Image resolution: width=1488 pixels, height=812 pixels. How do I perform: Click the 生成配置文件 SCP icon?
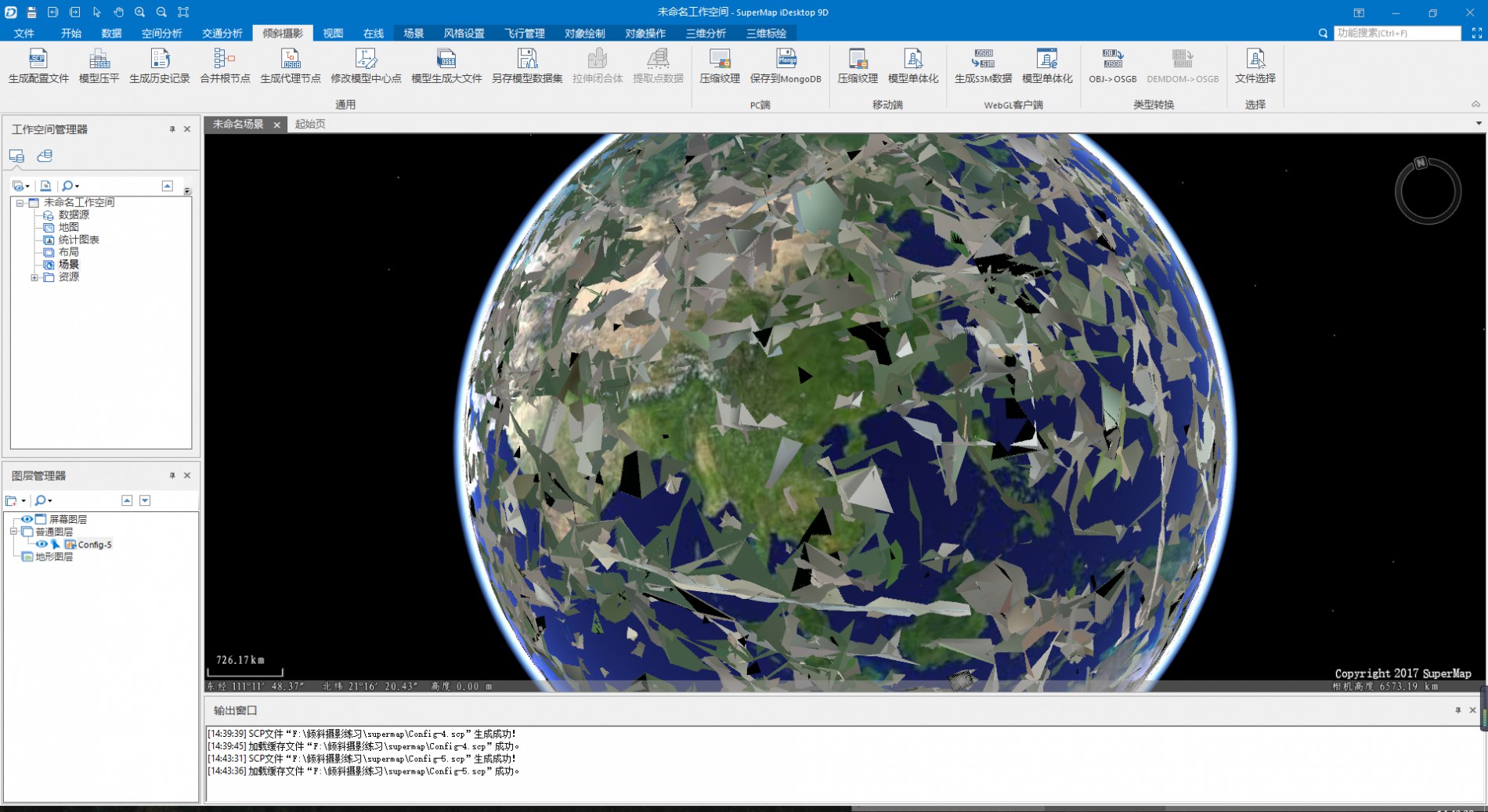click(x=38, y=59)
